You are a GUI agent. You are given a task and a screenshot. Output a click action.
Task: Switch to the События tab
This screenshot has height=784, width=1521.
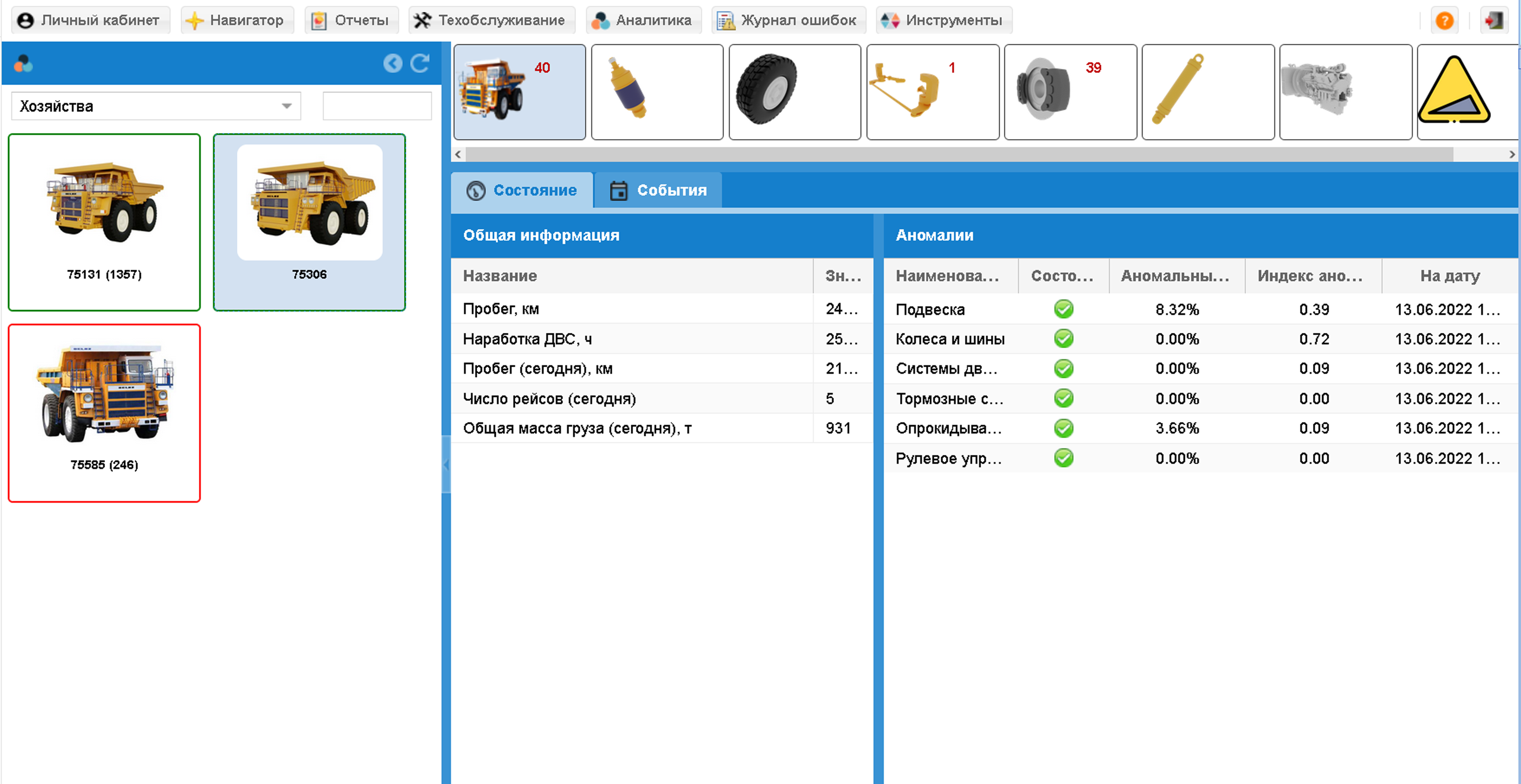(x=658, y=190)
